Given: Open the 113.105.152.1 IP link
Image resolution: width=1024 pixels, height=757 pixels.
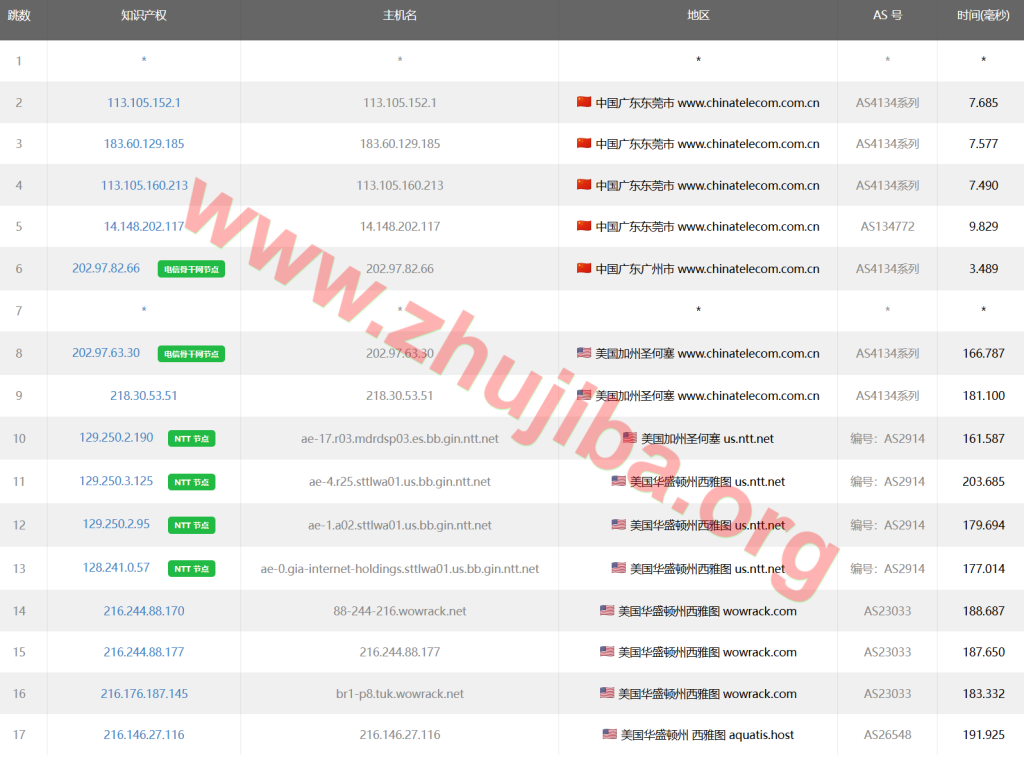Looking at the screenshot, I should coord(143,102).
